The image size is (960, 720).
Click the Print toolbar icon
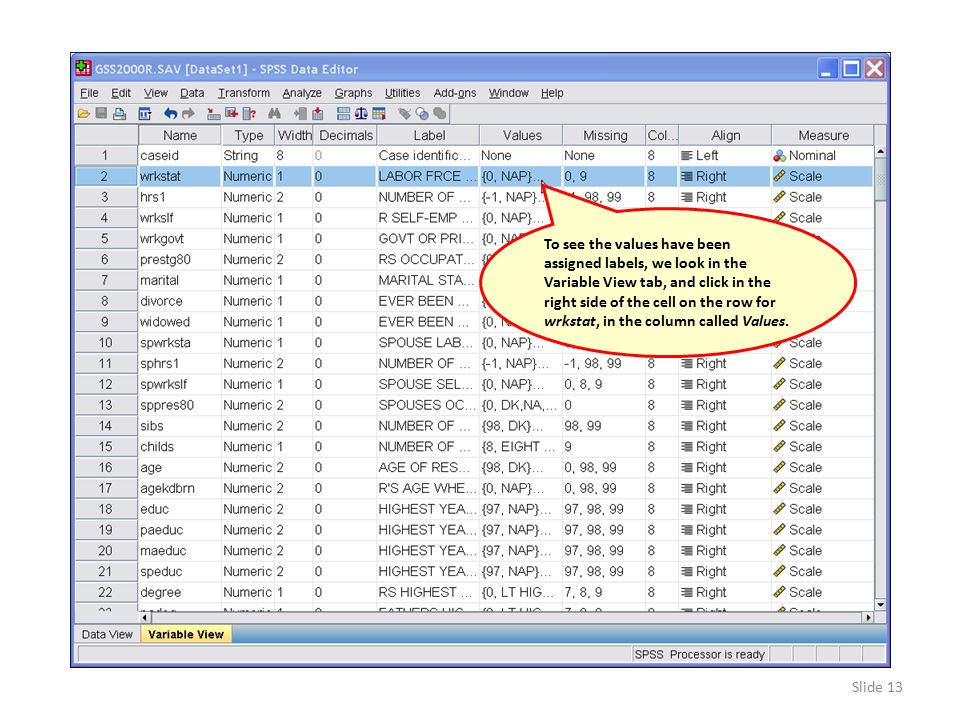click(119, 113)
